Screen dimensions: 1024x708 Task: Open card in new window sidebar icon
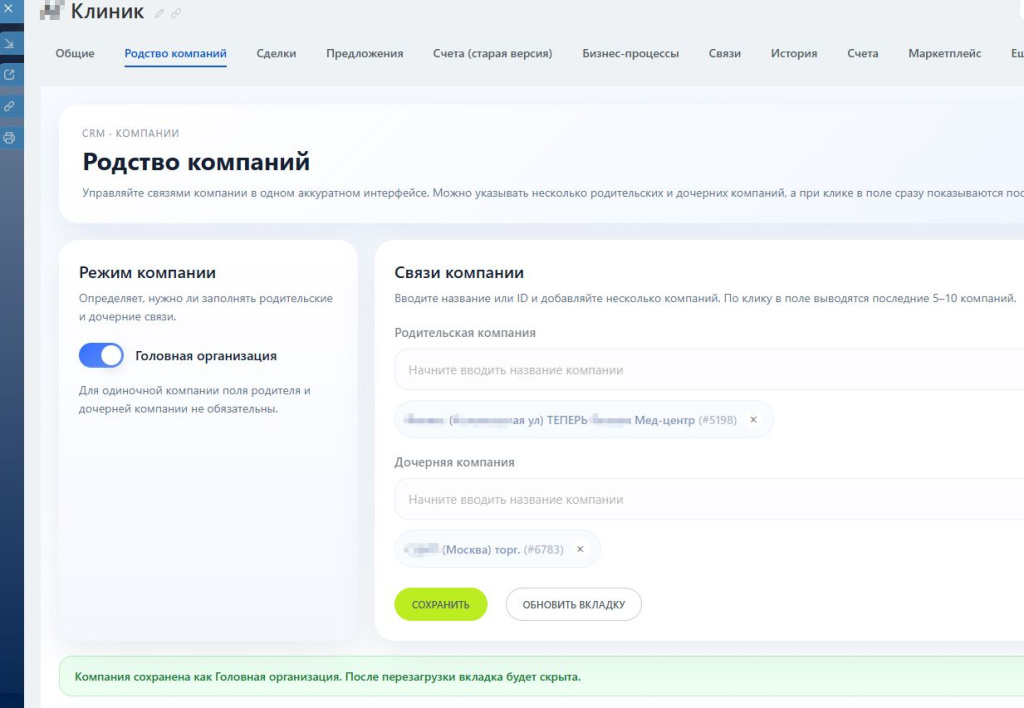pos(9,74)
